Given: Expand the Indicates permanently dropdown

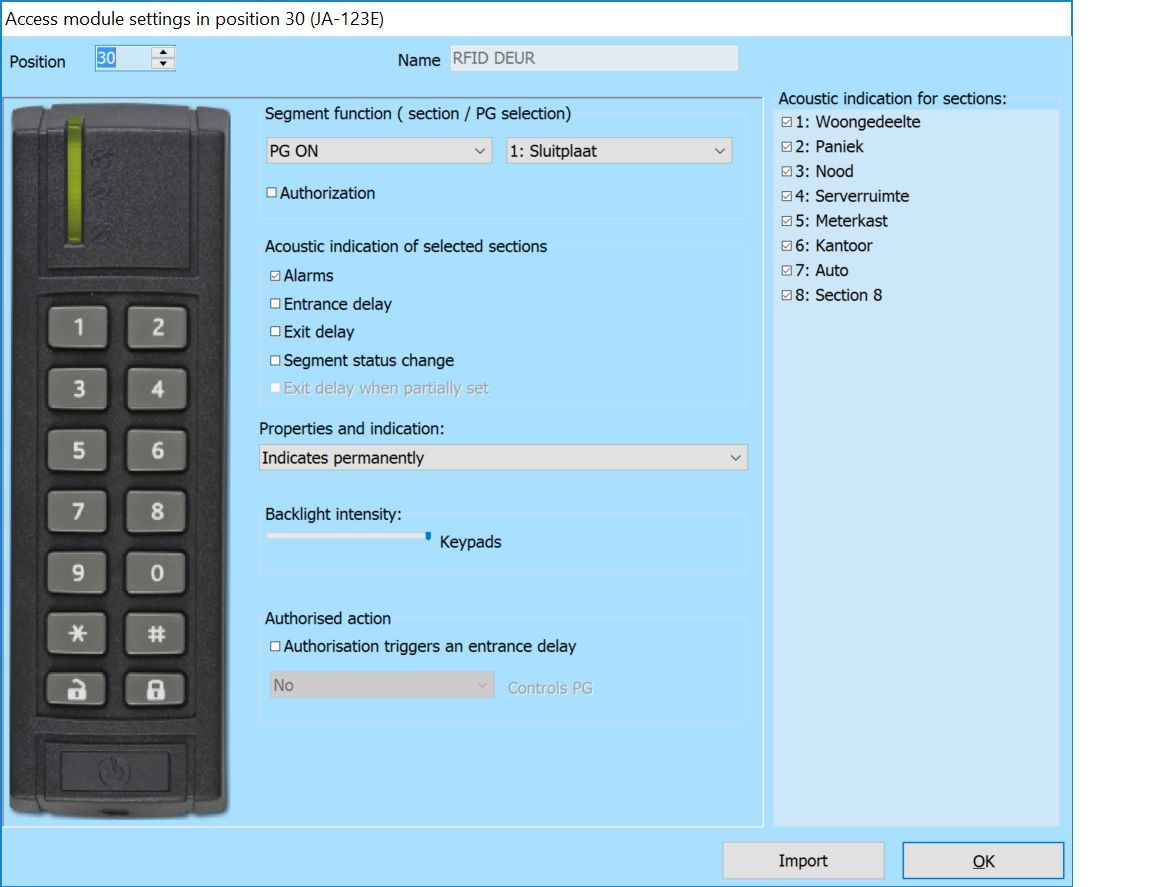Looking at the screenshot, I should [503, 458].
